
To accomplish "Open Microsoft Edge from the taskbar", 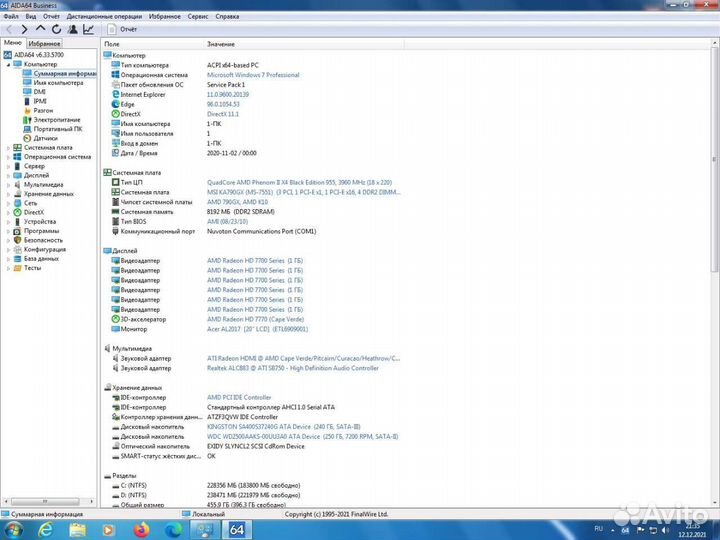I will [173, 530].
